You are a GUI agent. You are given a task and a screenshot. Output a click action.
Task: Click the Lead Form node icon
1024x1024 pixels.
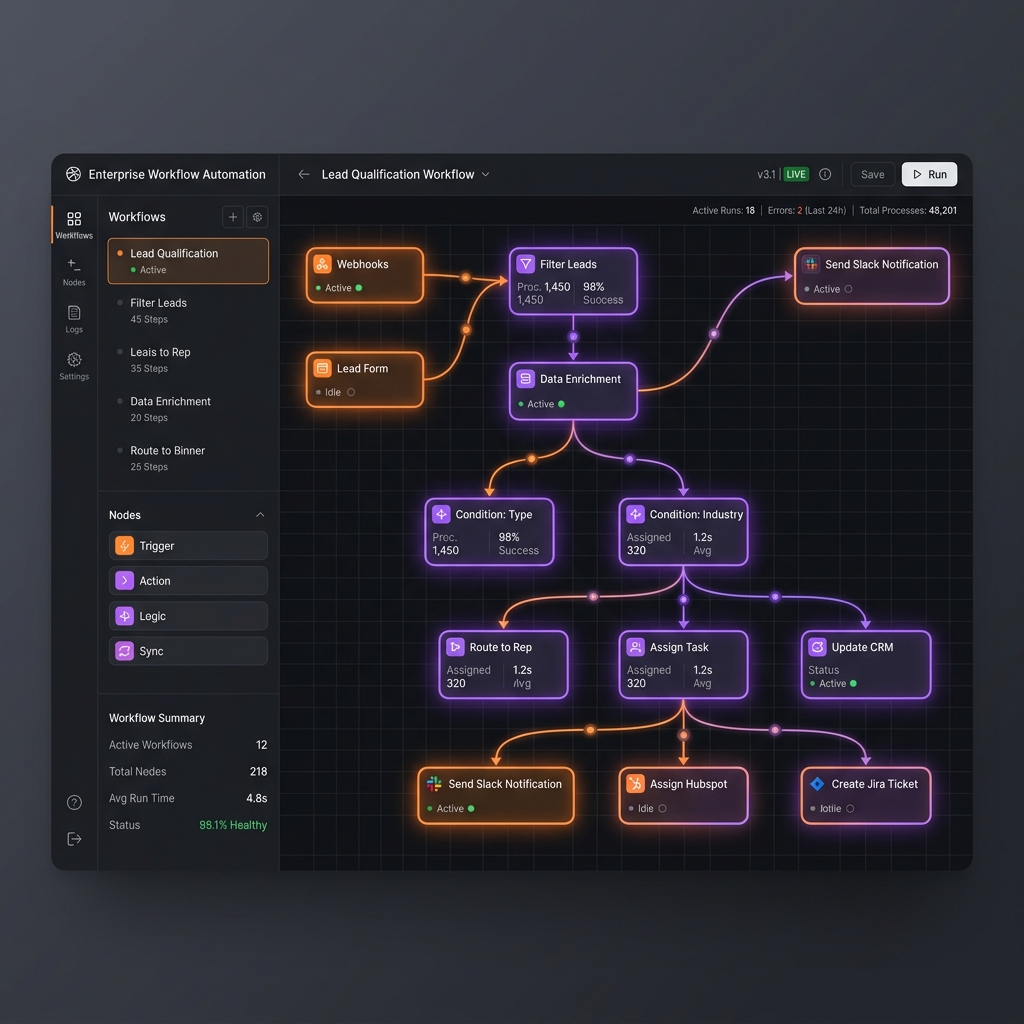pos(322,368)
